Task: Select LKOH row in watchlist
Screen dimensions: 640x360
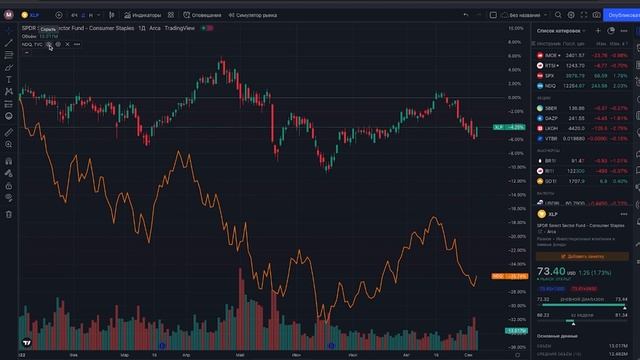Action: [x=582, y=128]
